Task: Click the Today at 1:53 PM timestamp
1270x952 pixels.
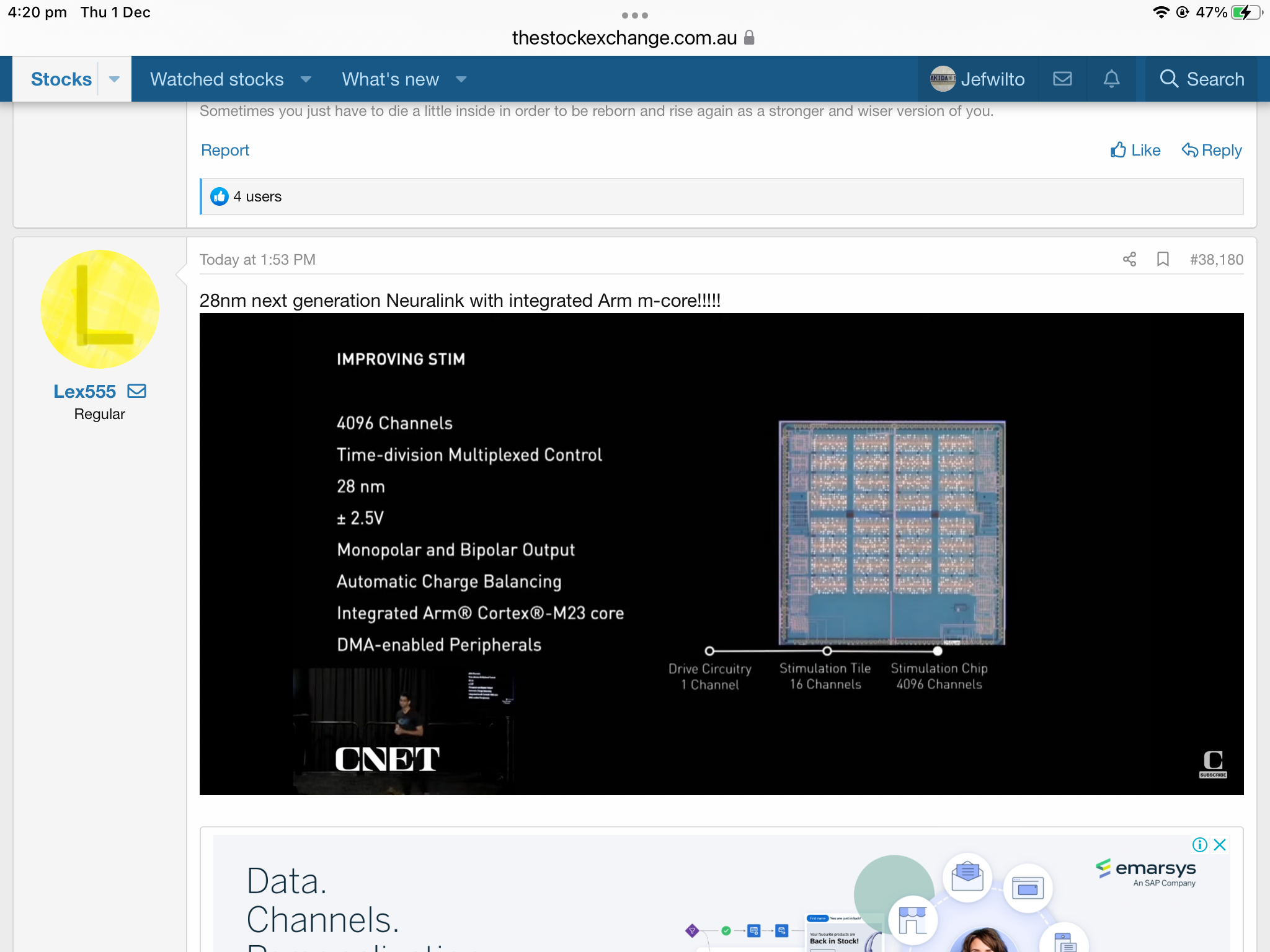Action: 257,260
